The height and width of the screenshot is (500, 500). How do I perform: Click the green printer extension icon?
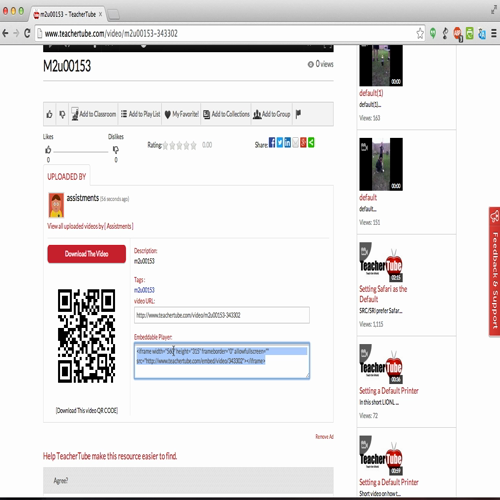pyautogui.click(x=470, y=33)
